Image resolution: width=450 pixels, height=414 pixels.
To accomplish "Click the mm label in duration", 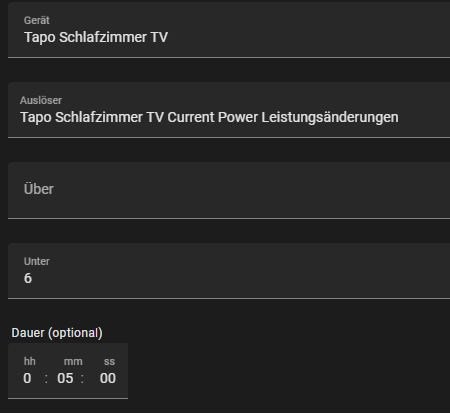I will pos(73,362).
